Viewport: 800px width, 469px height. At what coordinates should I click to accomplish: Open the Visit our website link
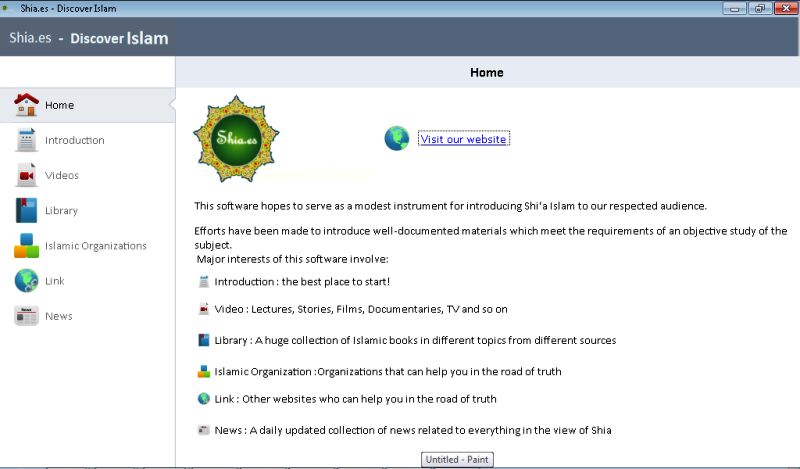click(463, 139)
